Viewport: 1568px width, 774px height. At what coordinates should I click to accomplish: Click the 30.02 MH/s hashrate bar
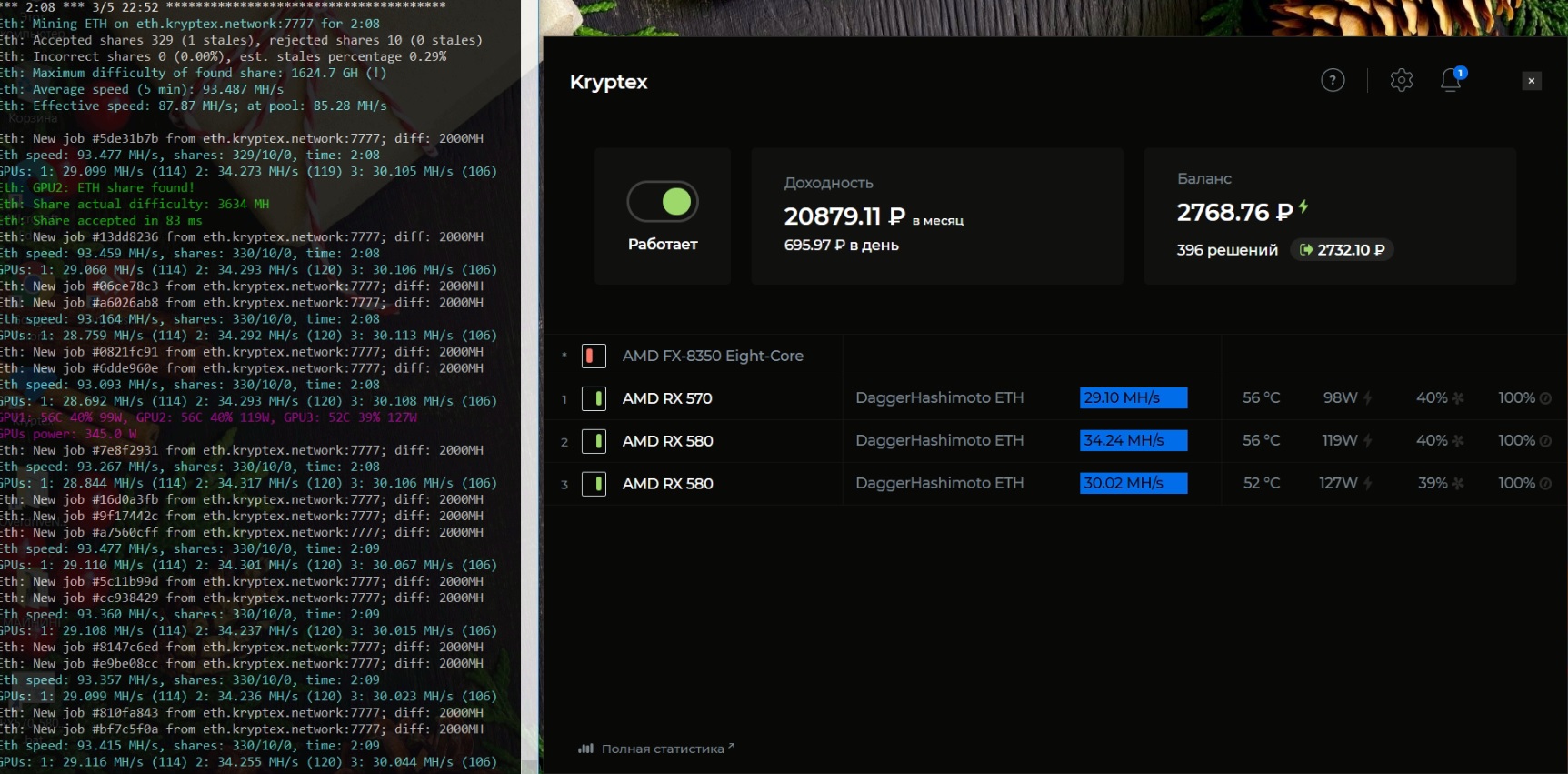pyautogui.click(x=1134, y=483)
